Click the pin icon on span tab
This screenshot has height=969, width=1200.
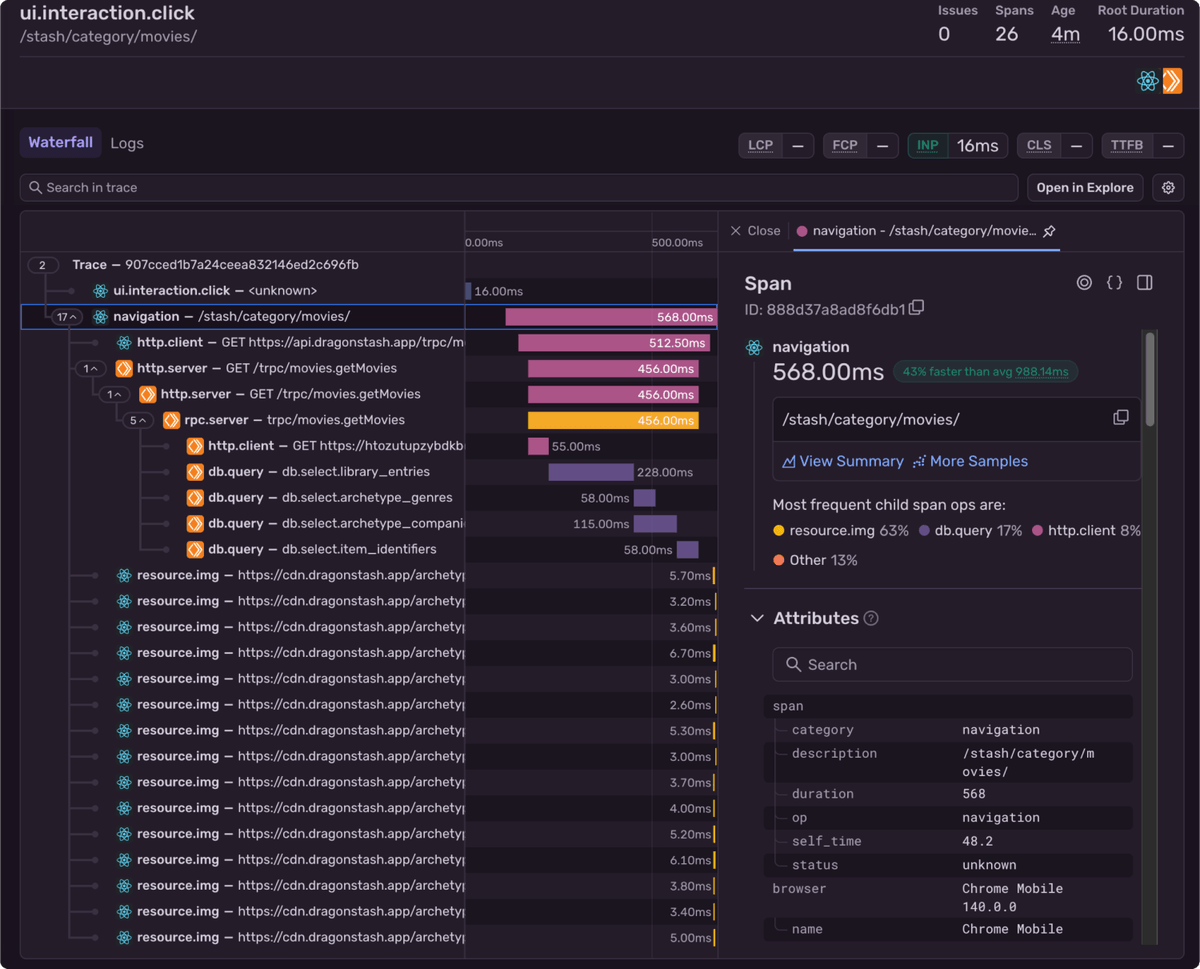pyautogui.click(x=1049, y=231)
